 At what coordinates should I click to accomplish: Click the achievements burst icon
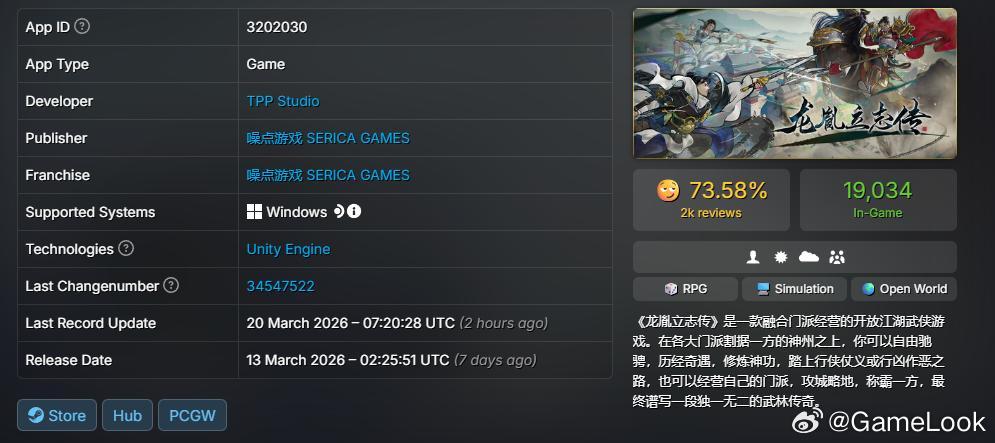(781, 256)
